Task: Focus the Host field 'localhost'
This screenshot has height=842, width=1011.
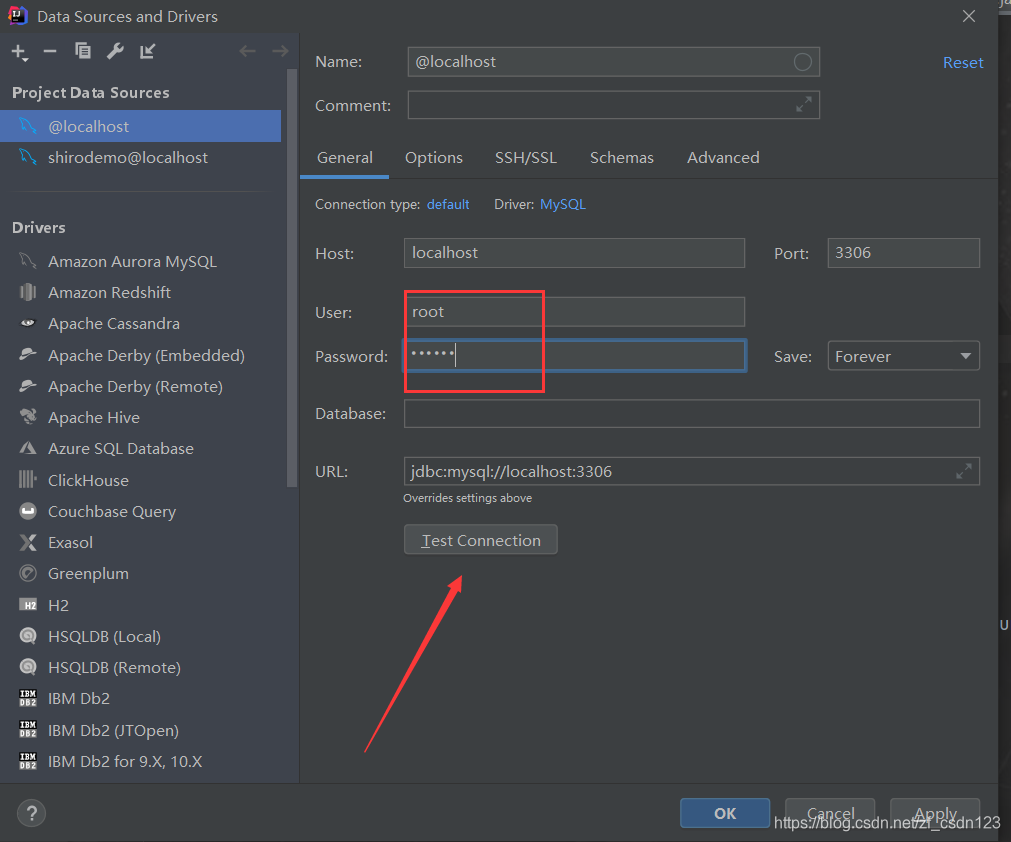Action: coord(574,253)
